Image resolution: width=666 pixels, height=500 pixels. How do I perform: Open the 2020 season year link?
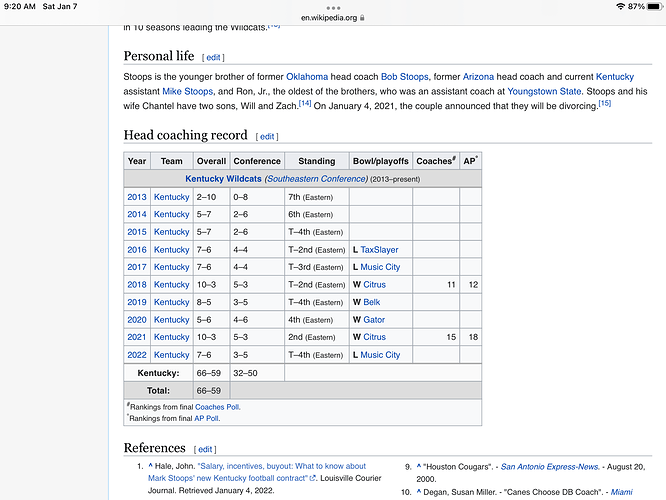coord(137,320)
